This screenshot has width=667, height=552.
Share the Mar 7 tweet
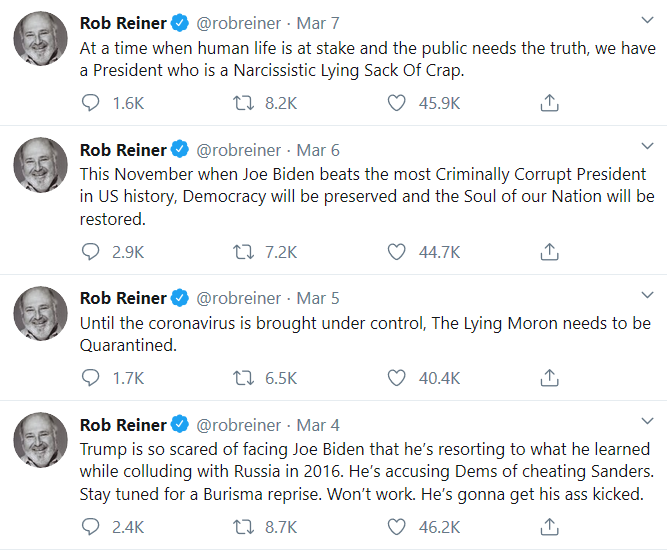pyautogui.click(x=549, y=103)
